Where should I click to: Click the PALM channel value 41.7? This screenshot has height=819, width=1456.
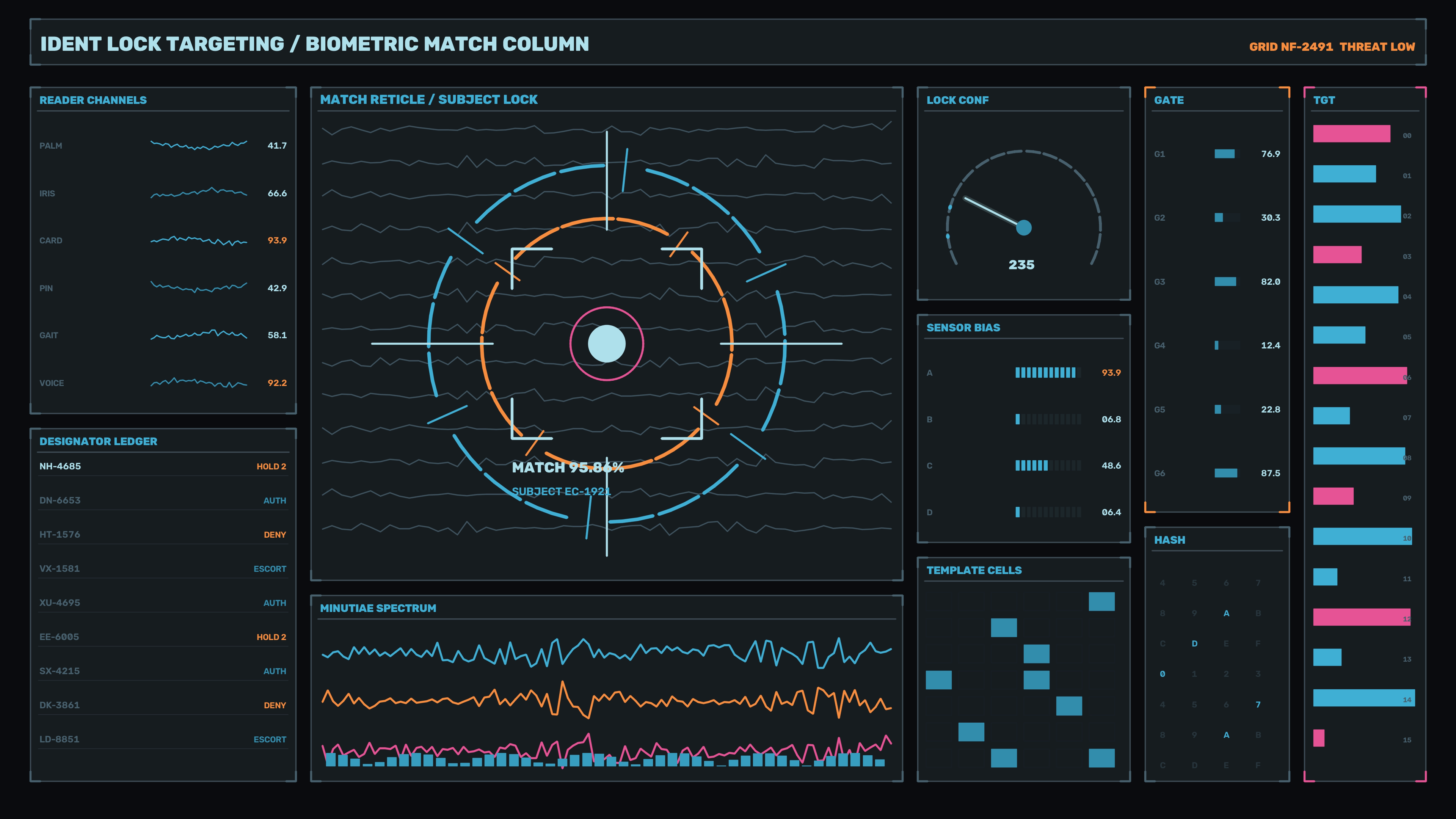[277, 146]
